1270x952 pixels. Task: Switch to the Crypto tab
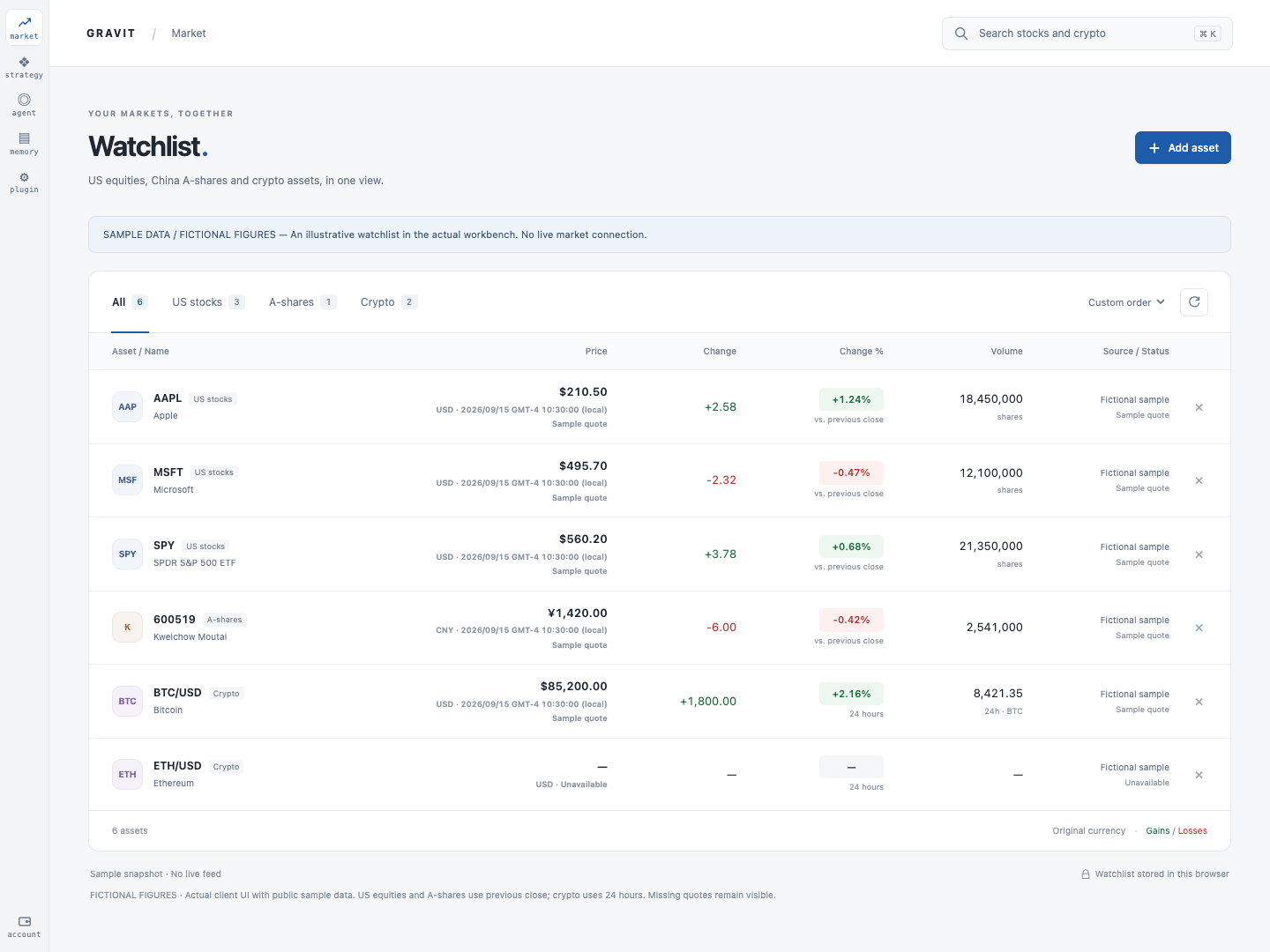389,302
